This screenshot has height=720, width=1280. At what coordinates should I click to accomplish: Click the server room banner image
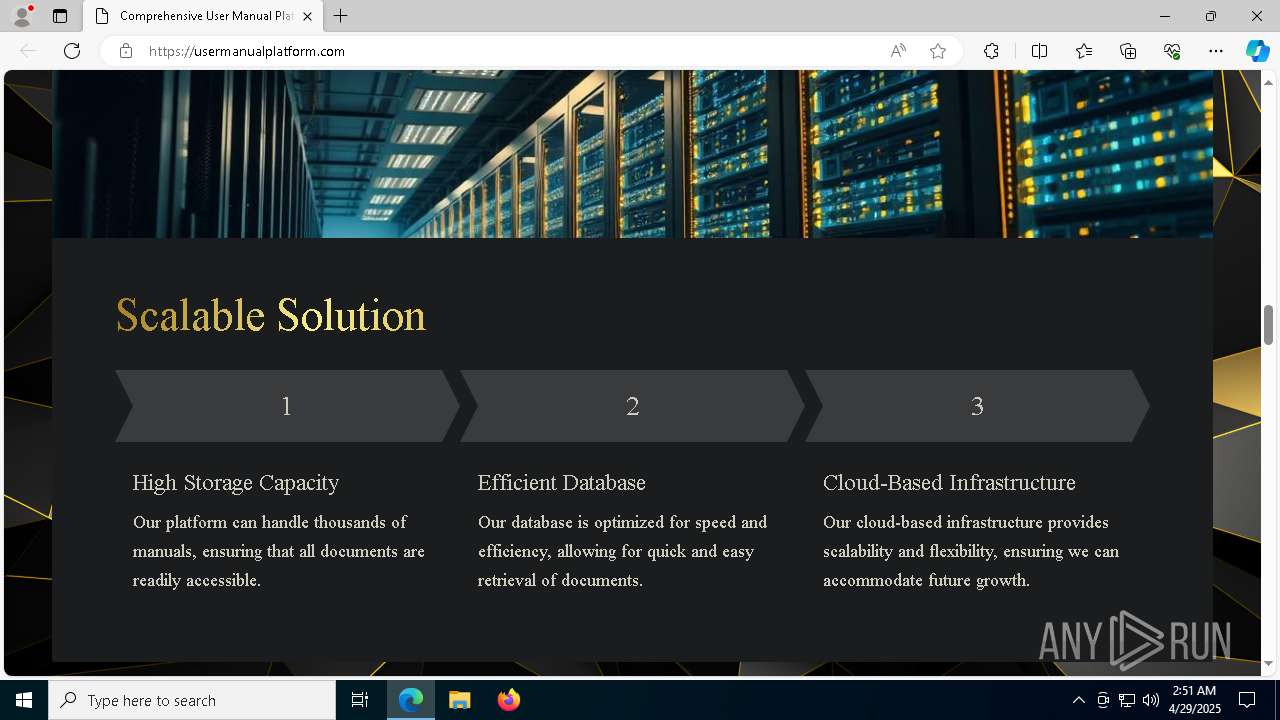coord(632,154)
